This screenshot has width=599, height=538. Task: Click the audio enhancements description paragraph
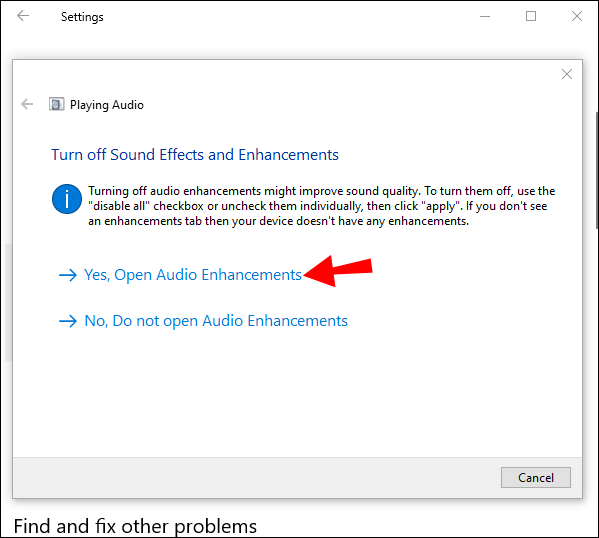click(322, 206)
